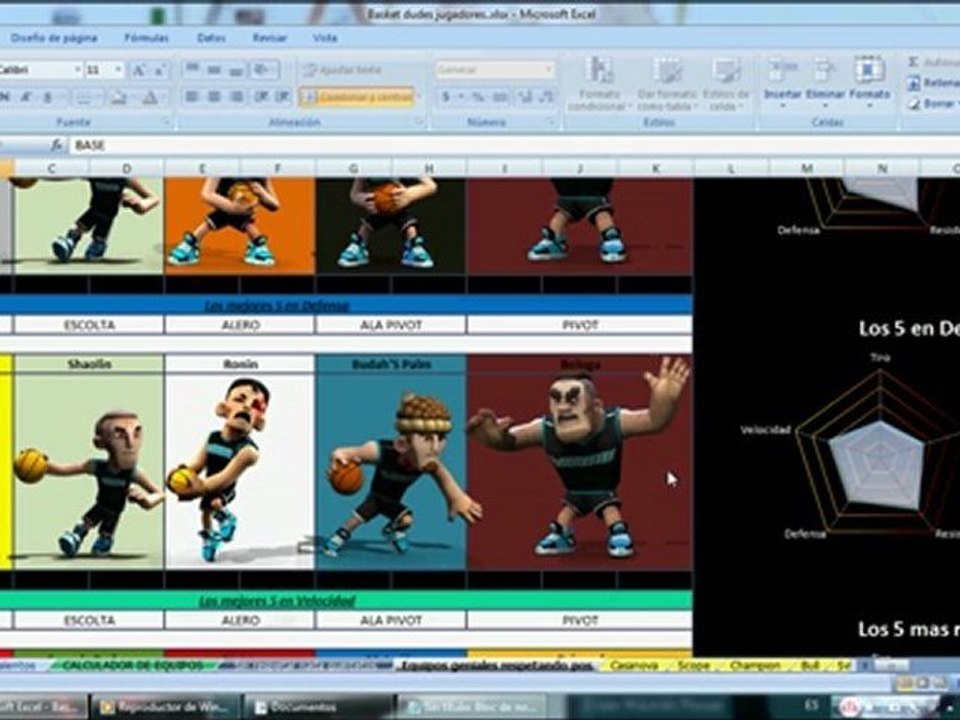Decrease decimal places
Image resolution: width=960 pixels, height=720 pixels.
546,97
